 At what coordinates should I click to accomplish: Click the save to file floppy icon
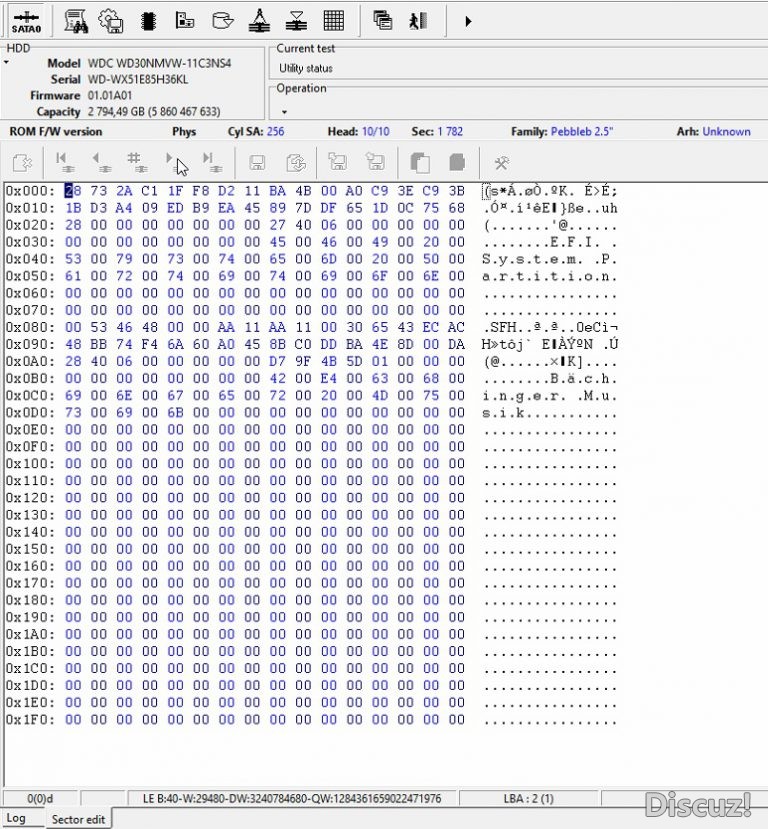coord(375,163)
